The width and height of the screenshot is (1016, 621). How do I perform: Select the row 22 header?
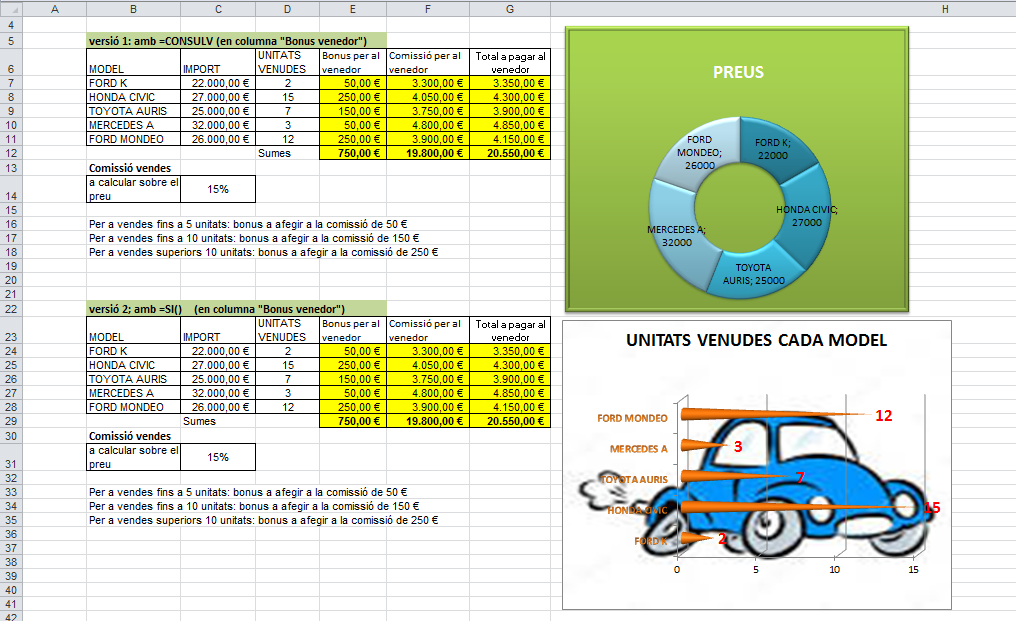click(11, 309)
